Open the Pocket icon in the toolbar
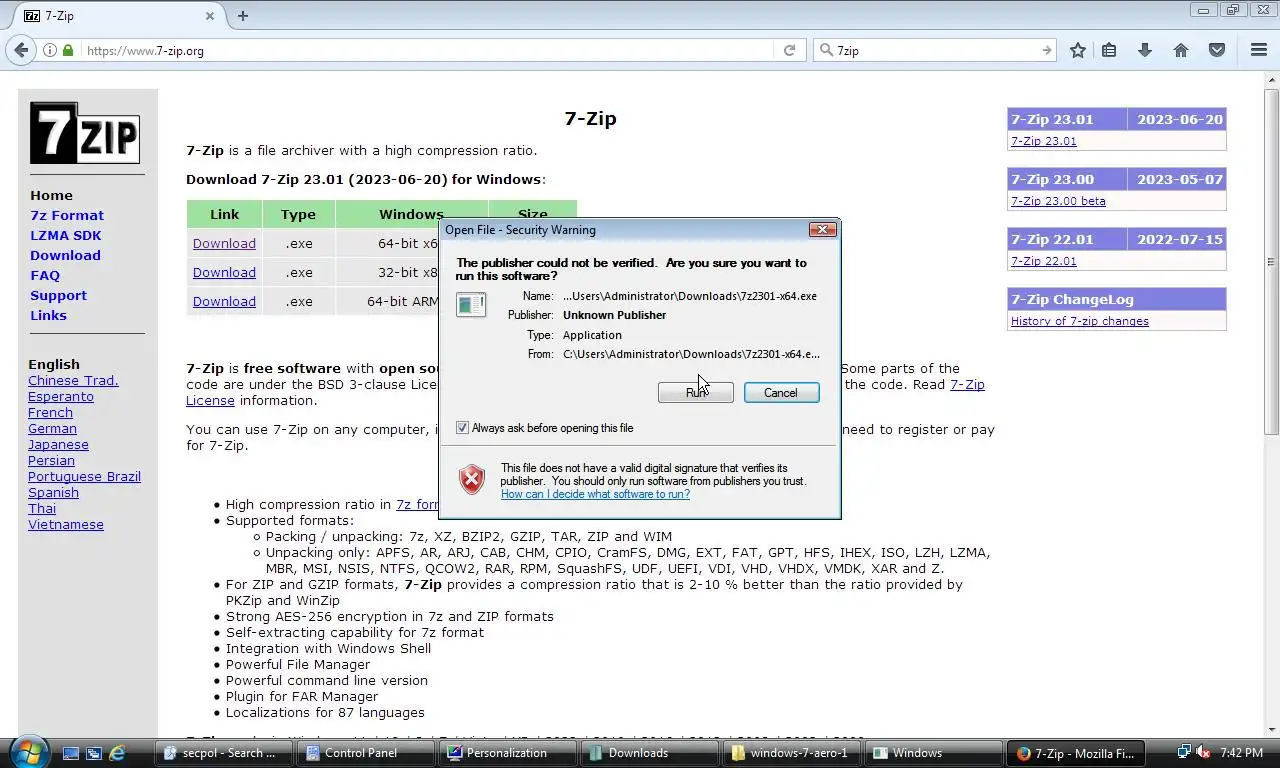1280x768 pixels. [1217, 50]
